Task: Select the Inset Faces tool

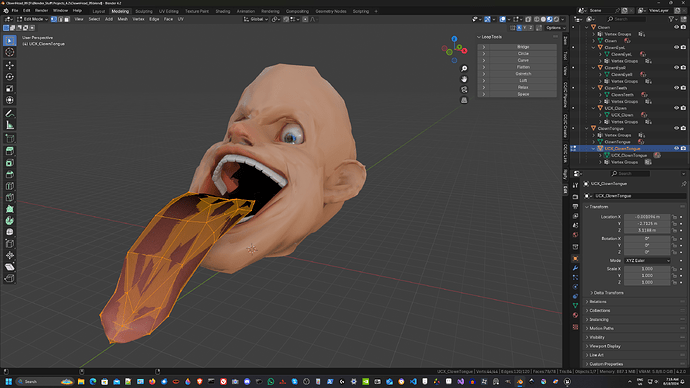Action: click(x=10, y=163)
